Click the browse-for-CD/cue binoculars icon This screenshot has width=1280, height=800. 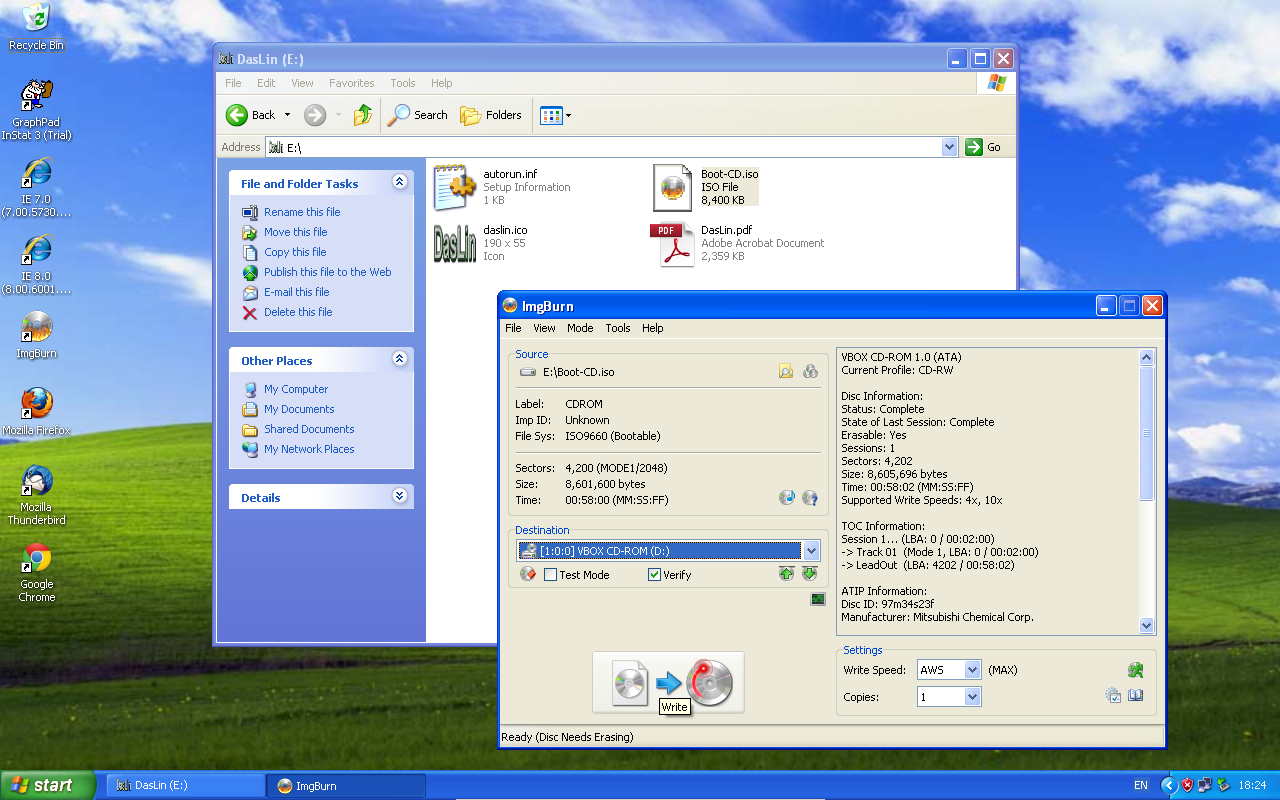click(810, 372)
